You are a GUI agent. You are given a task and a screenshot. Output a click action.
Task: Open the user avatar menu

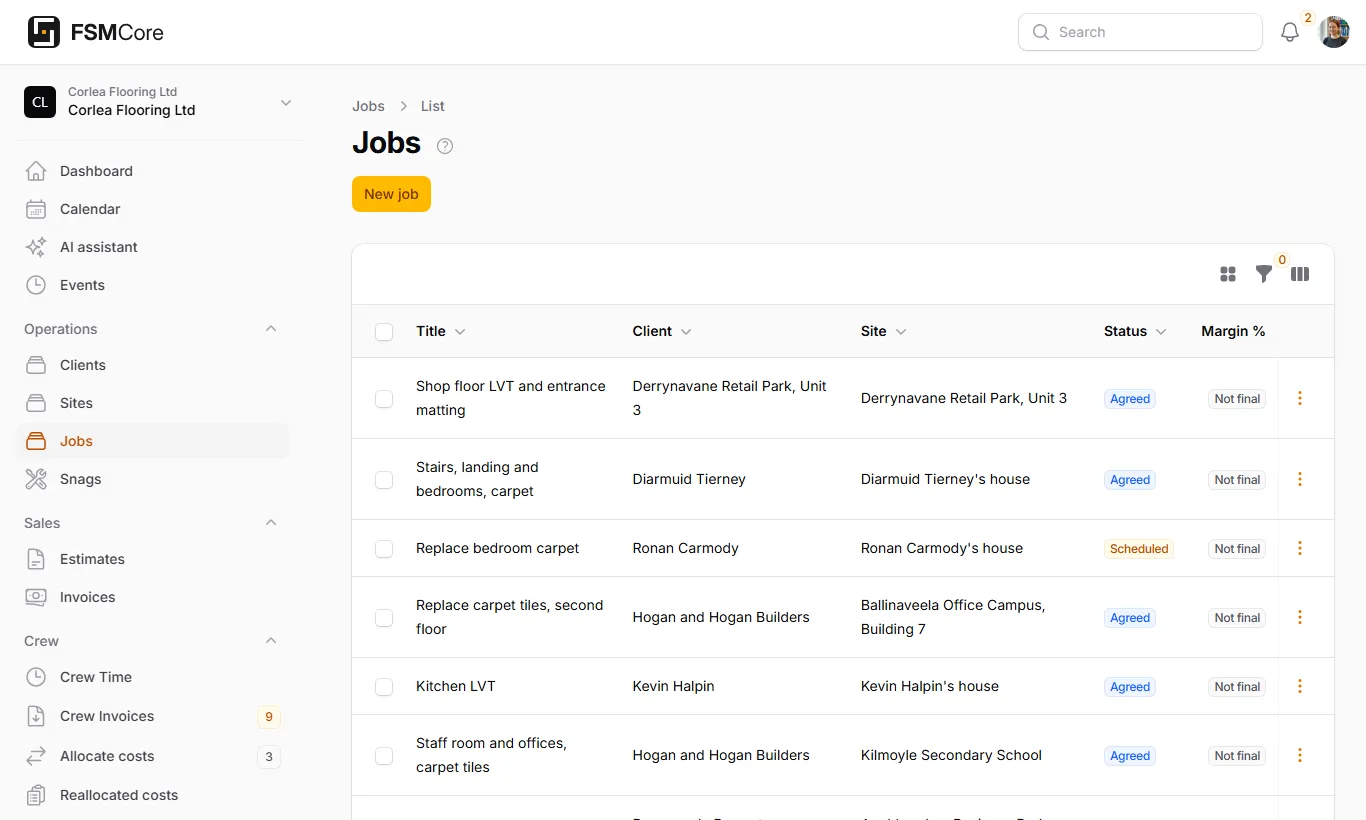(x=1334, y=32)
